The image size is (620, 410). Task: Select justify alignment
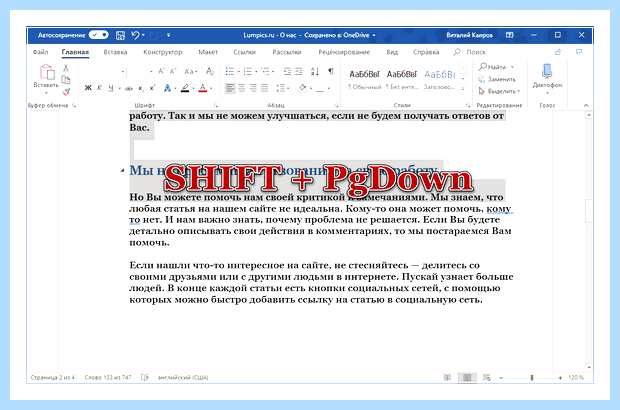point(265,88)
